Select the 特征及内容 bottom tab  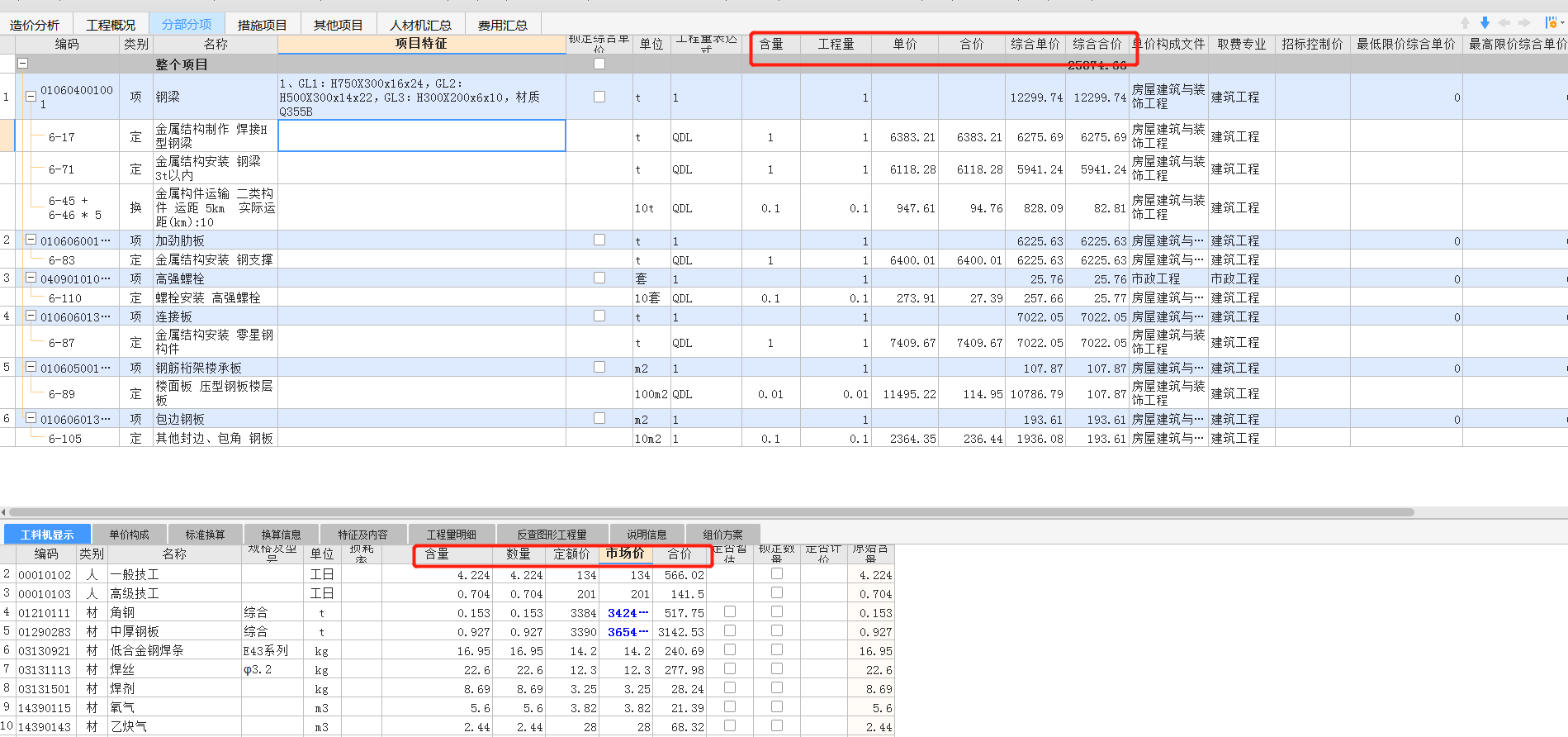[363, 535]
